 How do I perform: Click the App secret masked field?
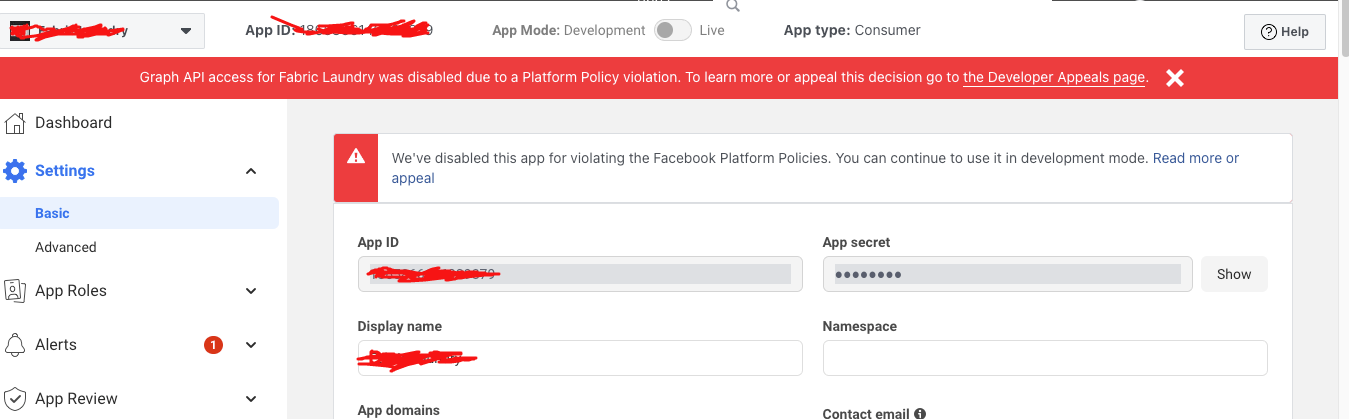tap(1007, 274)
